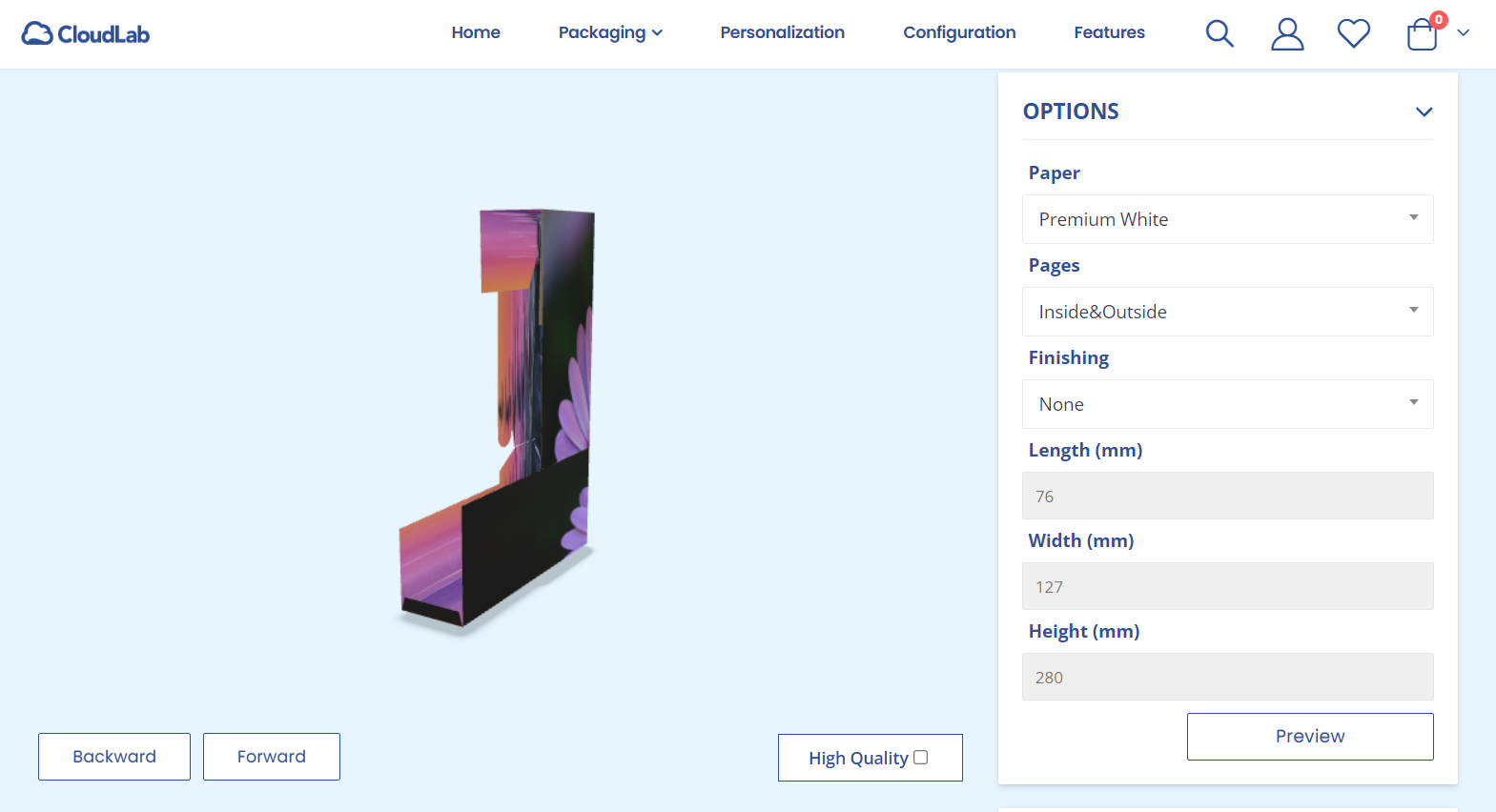Click the OPTIONS panel heading
This screenshot has height=812, width=1496.
click(x=1071, y=112)
